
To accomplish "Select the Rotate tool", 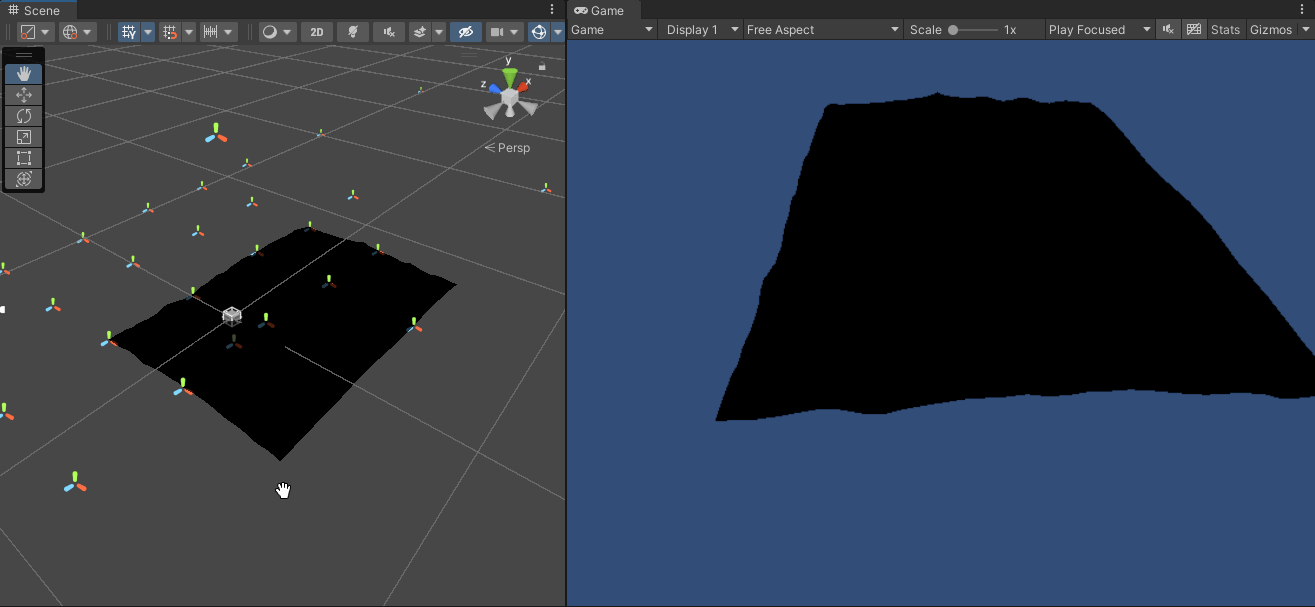I will [24, 115].
